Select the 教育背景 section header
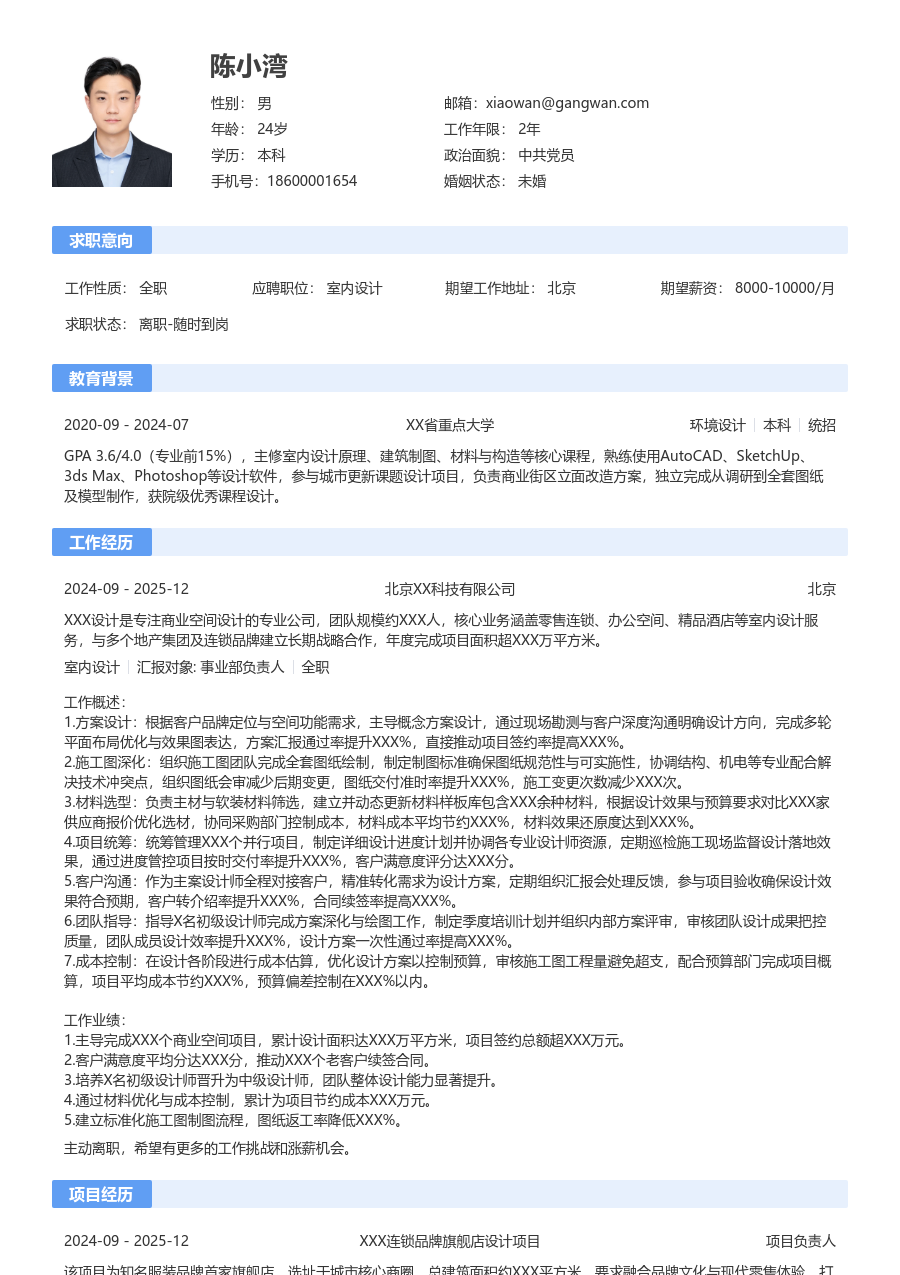The width and height of the screenshot is (900, 1275). [x=101, y=378]
